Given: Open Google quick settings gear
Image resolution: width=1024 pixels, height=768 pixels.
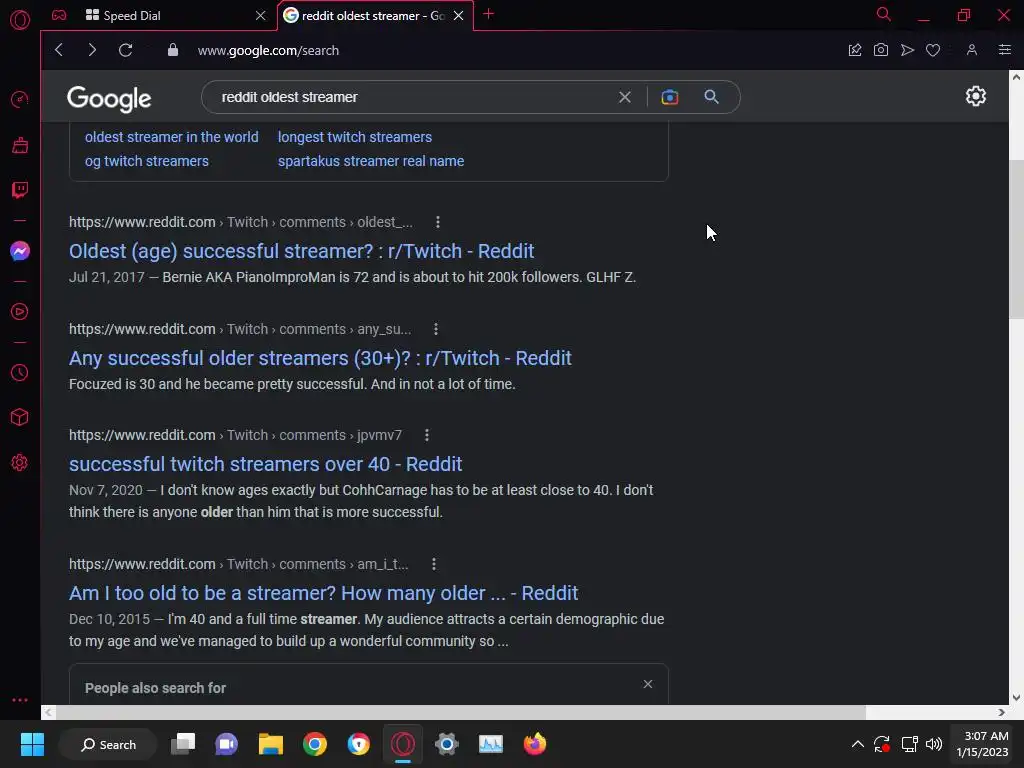Looking at the screenshot, I should point(976,97).
